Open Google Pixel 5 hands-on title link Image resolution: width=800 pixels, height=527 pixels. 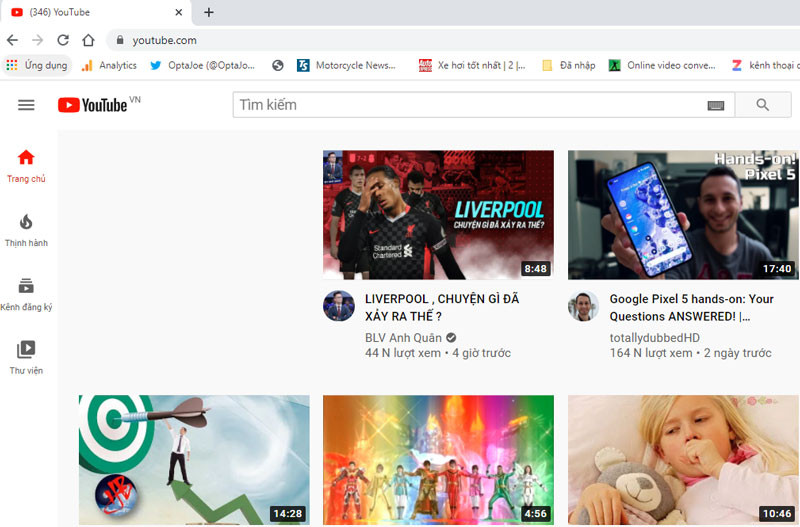click(x=691, y=308)
